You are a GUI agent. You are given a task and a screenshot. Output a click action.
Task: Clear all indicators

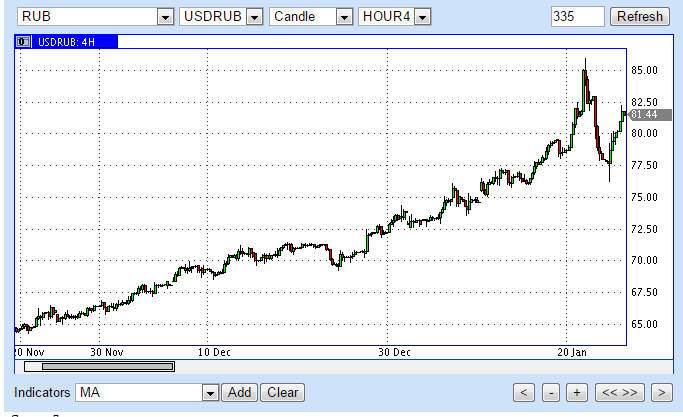point(283,393)
